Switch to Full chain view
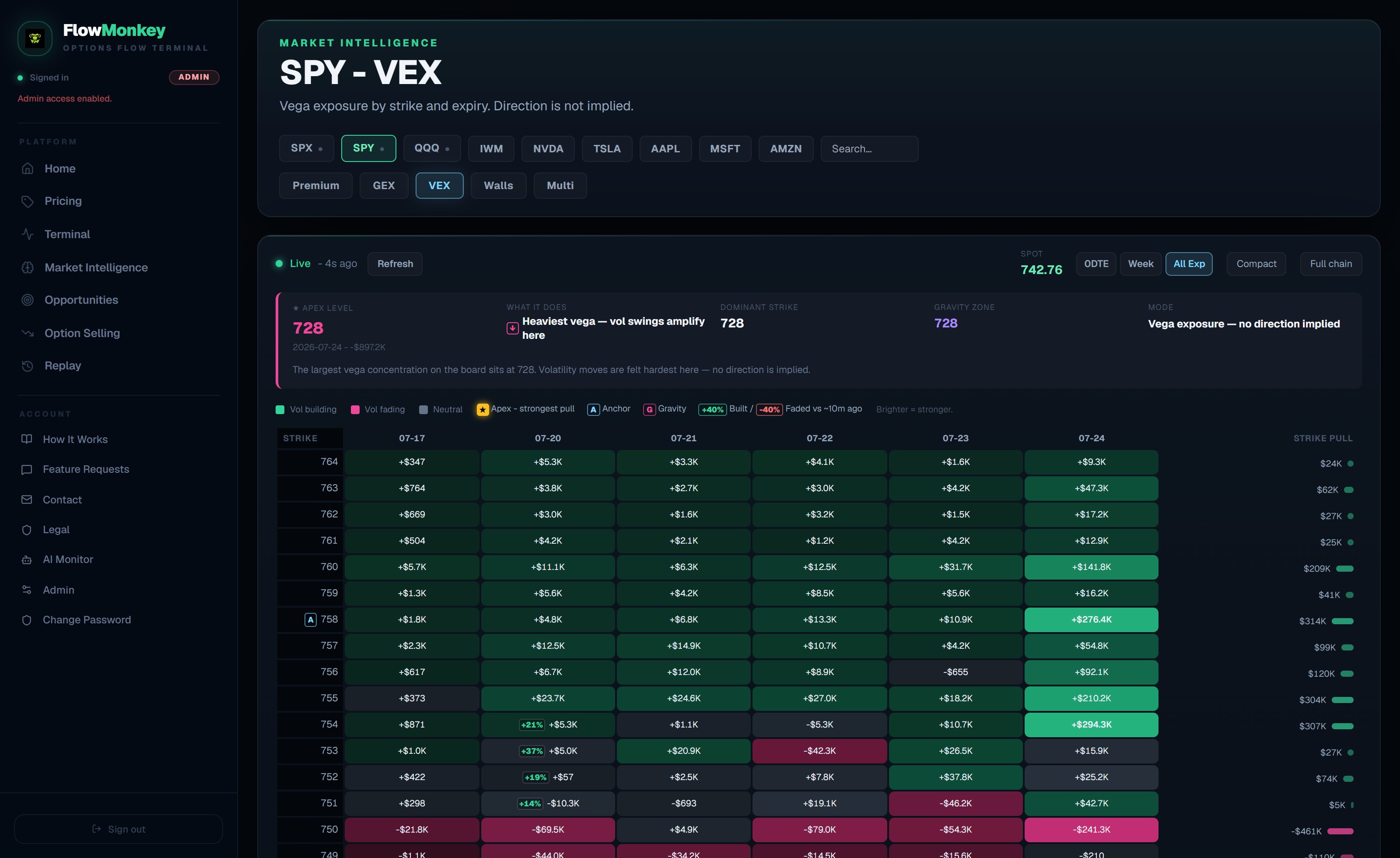 point(1331,264)
